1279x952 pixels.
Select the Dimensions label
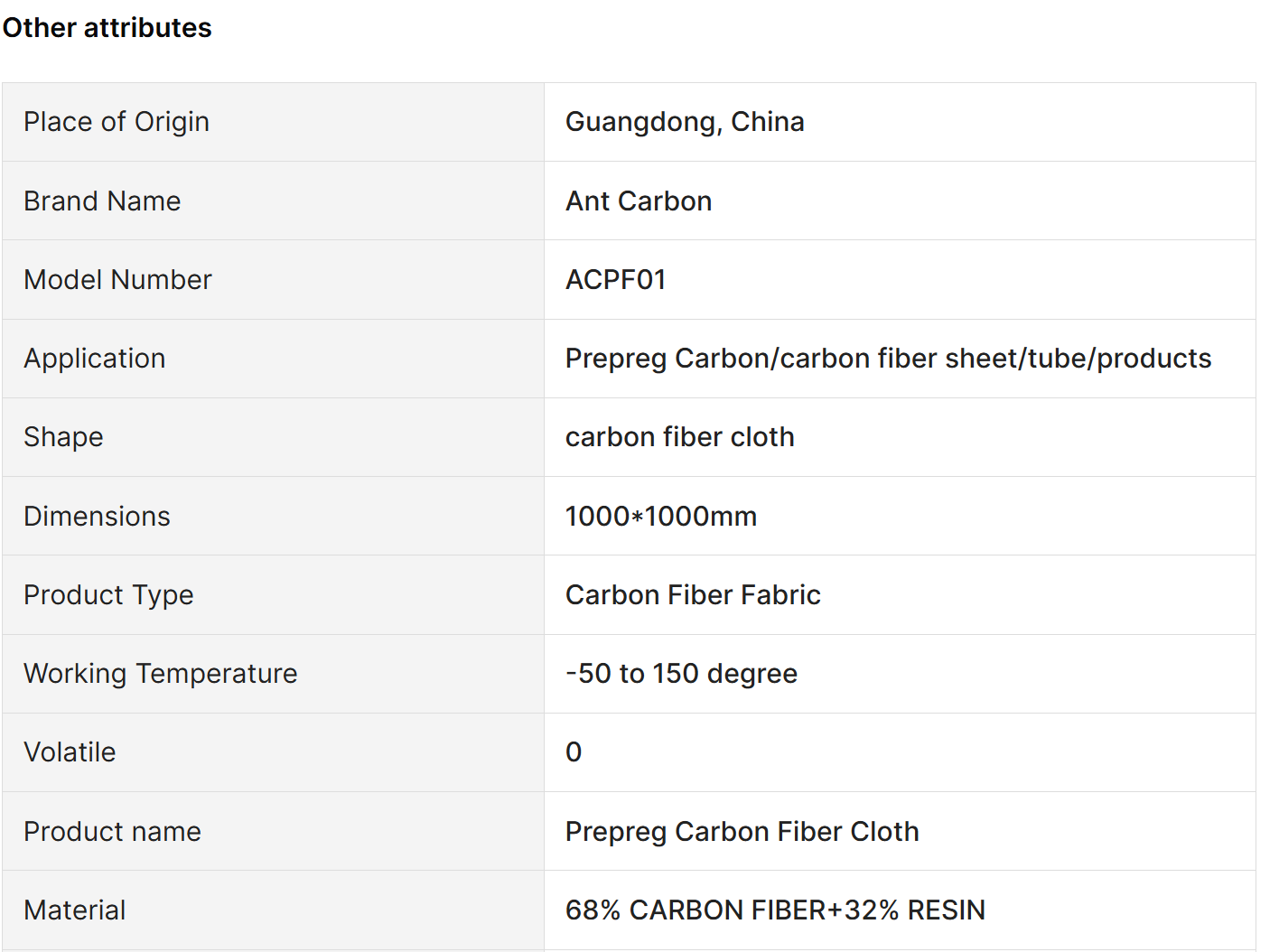coord(97,517)
